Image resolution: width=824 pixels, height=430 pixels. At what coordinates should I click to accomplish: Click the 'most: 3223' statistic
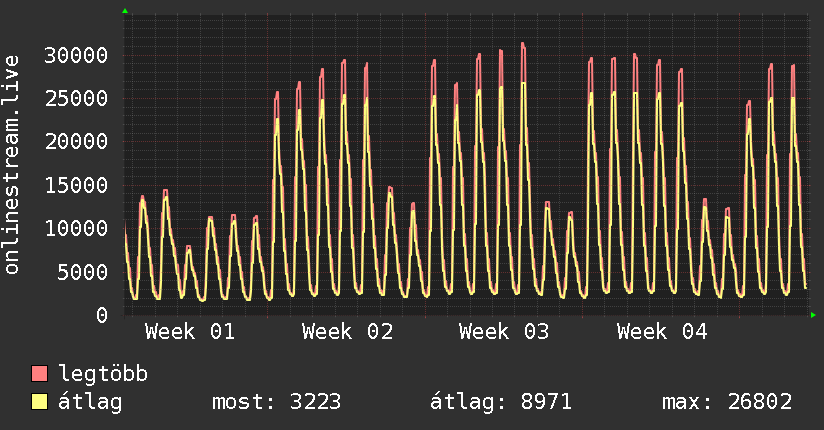pos(277,402)
